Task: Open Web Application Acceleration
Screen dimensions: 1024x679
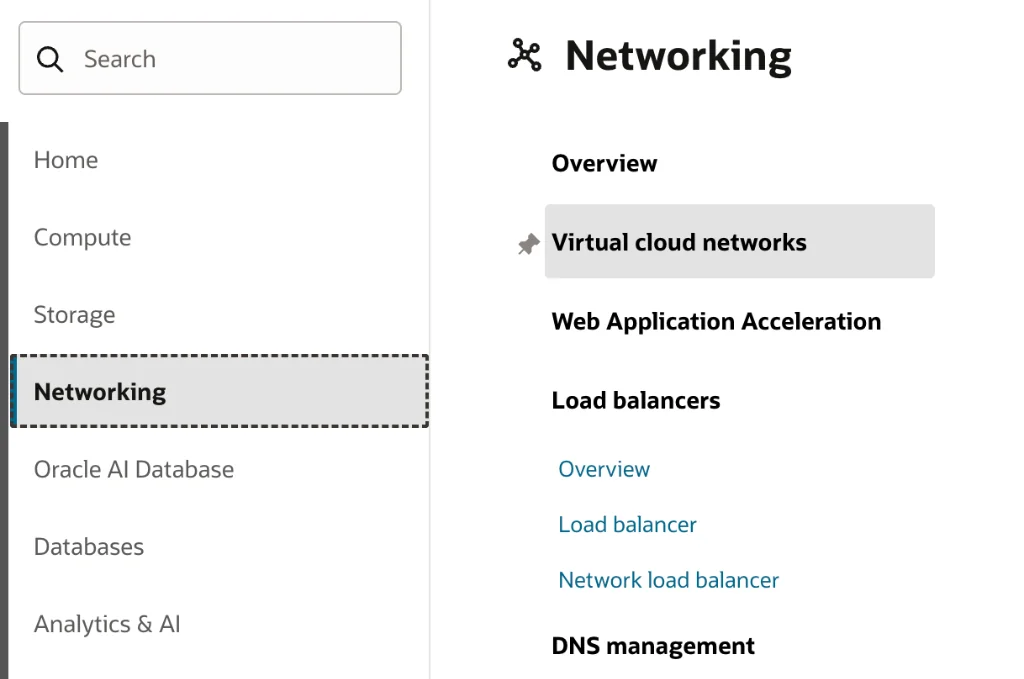Action: [x=716, y=321]
